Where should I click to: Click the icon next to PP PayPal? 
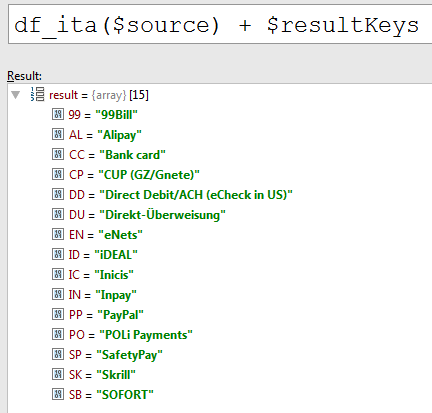58,314
